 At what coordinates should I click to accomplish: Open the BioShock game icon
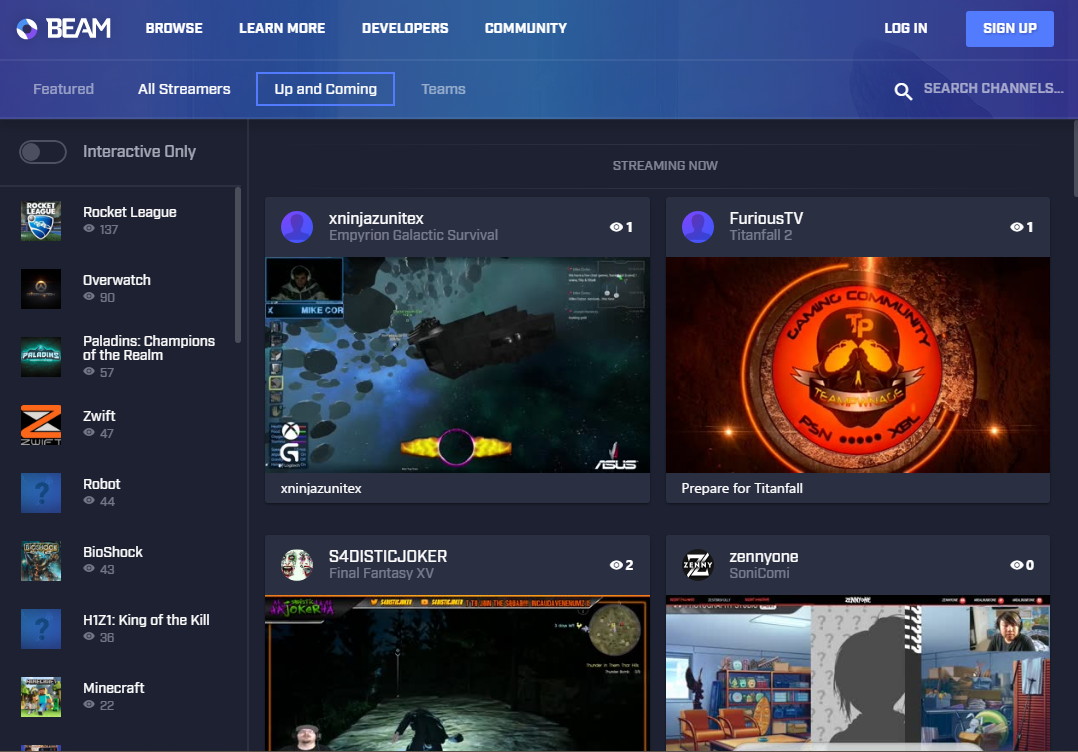41,561
